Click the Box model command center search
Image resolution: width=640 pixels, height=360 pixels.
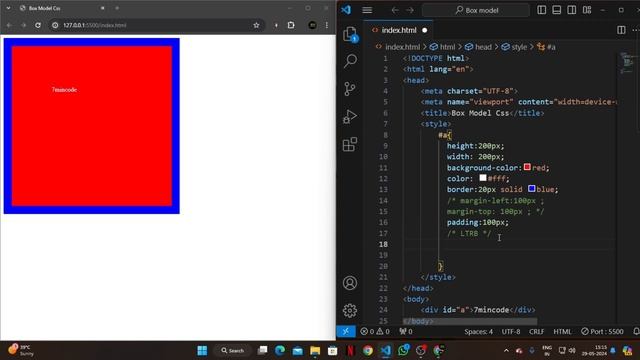[476, 10]
